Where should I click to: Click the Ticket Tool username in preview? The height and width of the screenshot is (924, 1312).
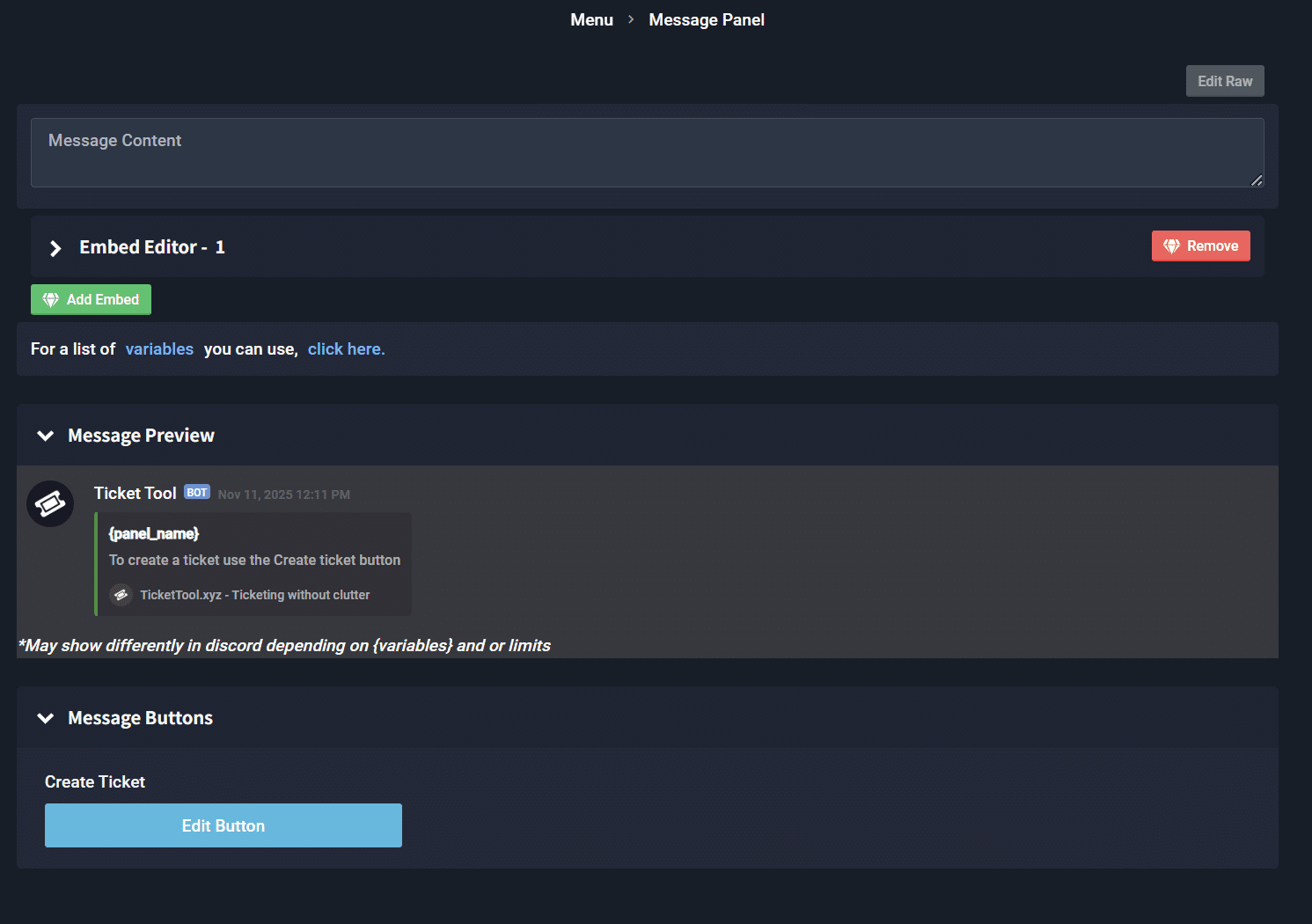pos(136,494)
